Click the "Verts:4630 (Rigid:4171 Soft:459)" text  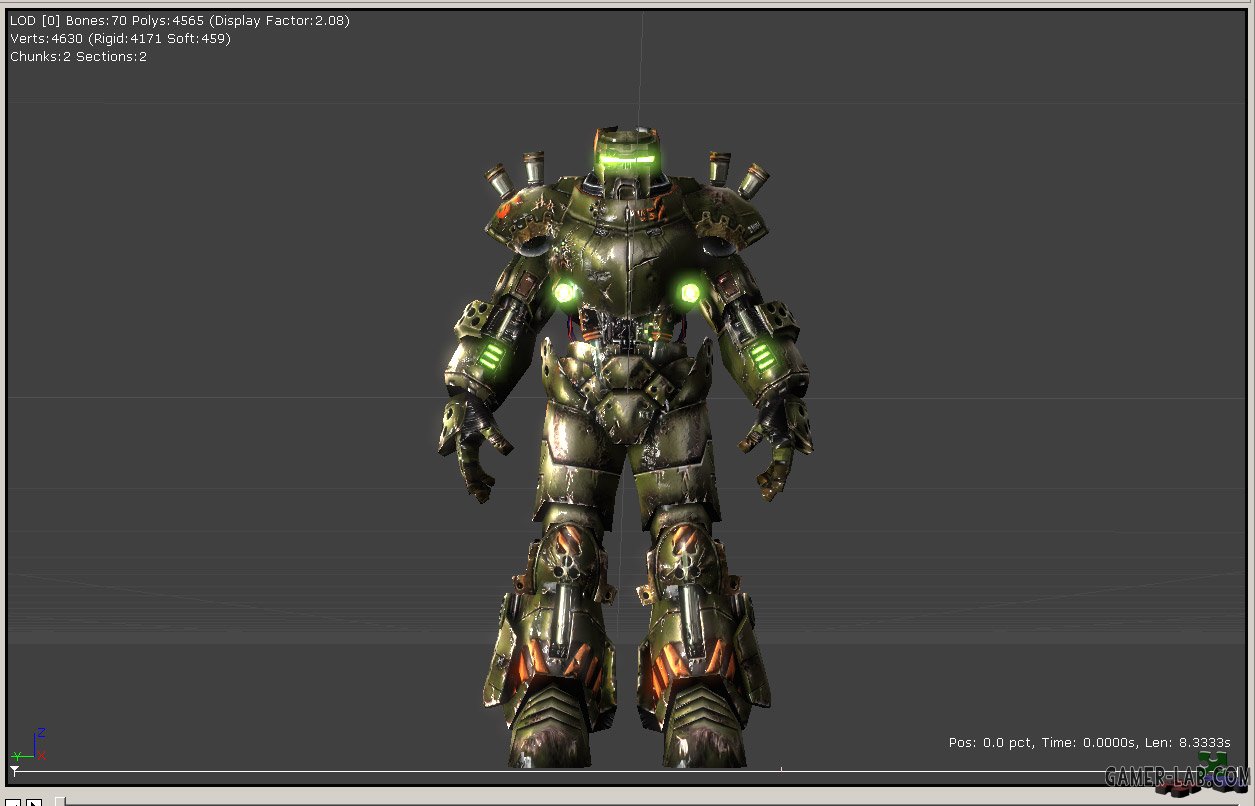(120, 38)
